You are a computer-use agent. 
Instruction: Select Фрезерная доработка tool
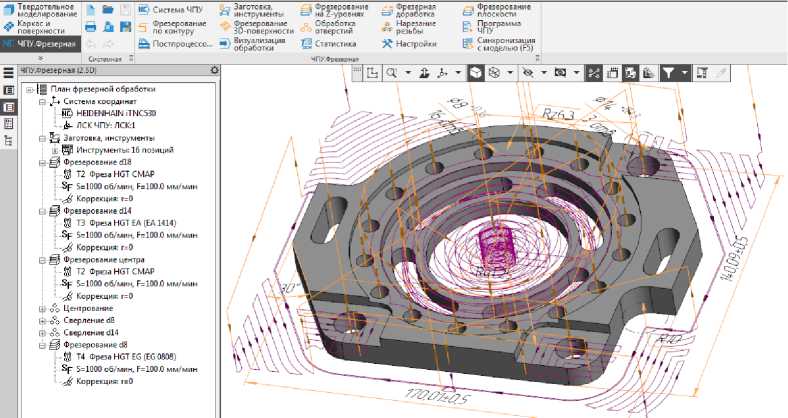[409, 10]
